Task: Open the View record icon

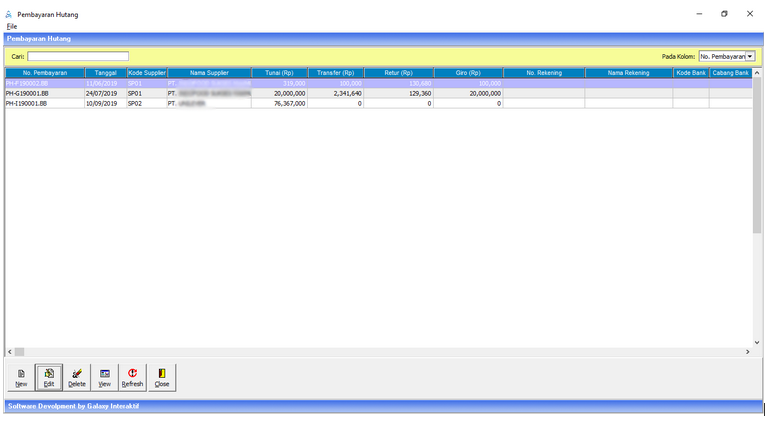Action: (x=104, y=376)
